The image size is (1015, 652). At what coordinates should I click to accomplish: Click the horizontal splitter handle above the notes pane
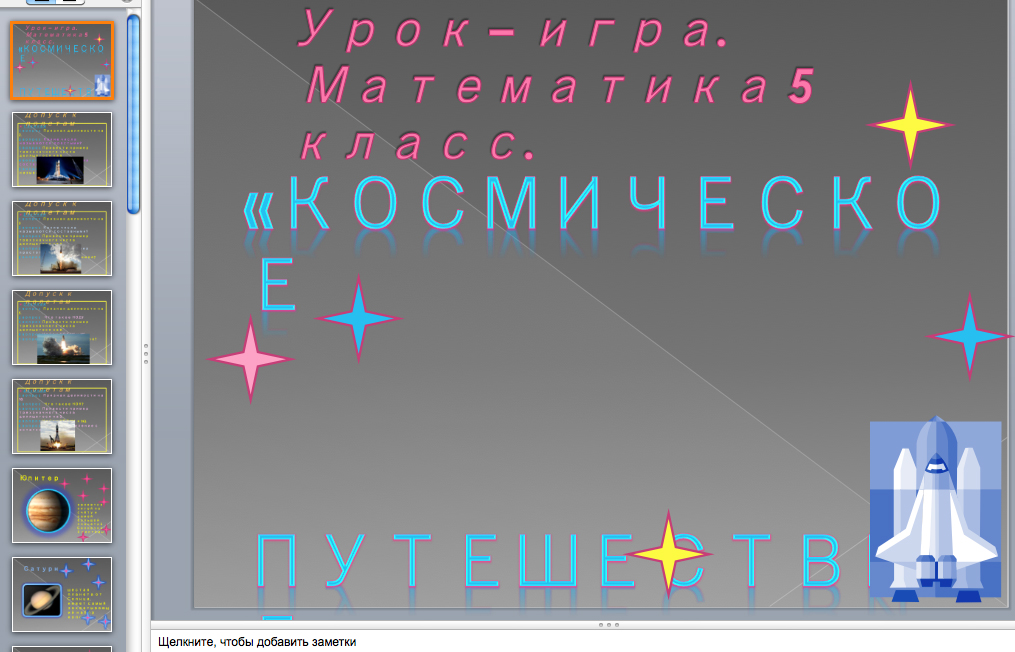tap(608, 625)
